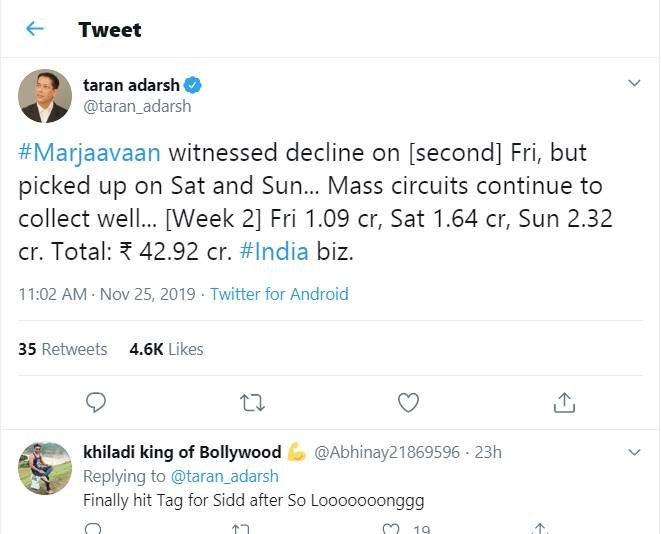
Task: Open tweet options chevron for taran adarsh
Action: 633,84
